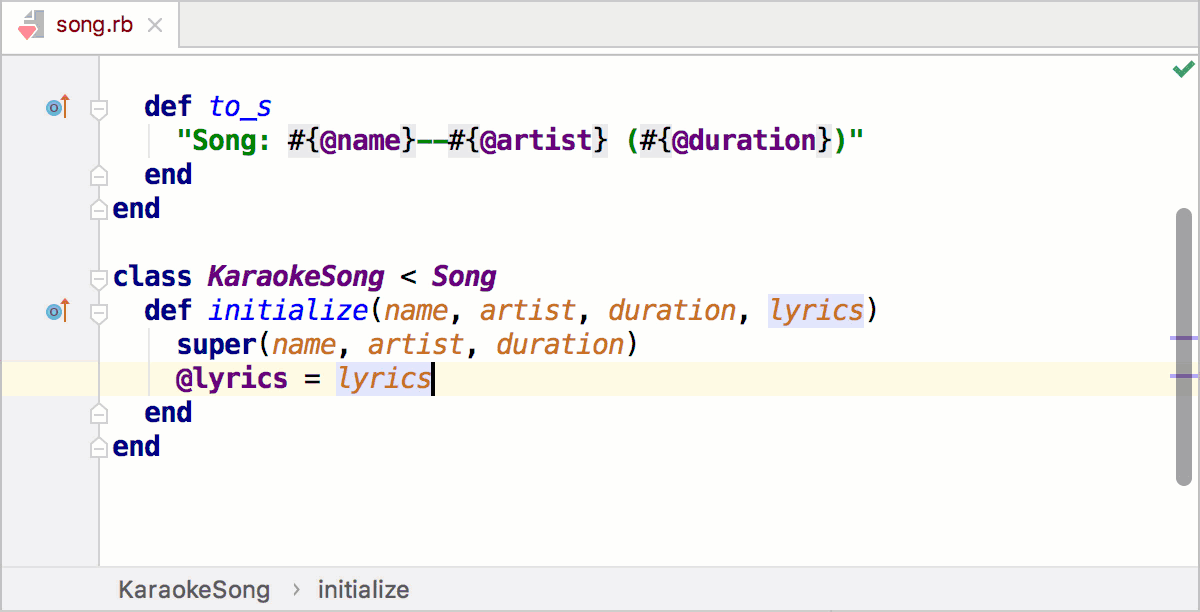Collapse the to_s method using its fold arrow

97,111
